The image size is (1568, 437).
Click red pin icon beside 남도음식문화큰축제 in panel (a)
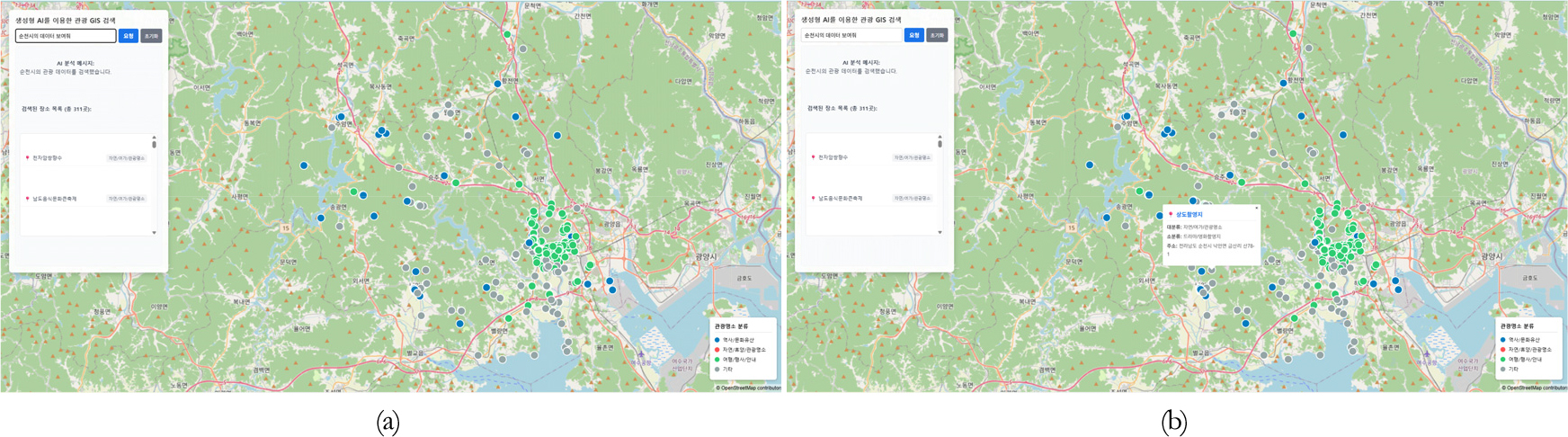(28, 199)
